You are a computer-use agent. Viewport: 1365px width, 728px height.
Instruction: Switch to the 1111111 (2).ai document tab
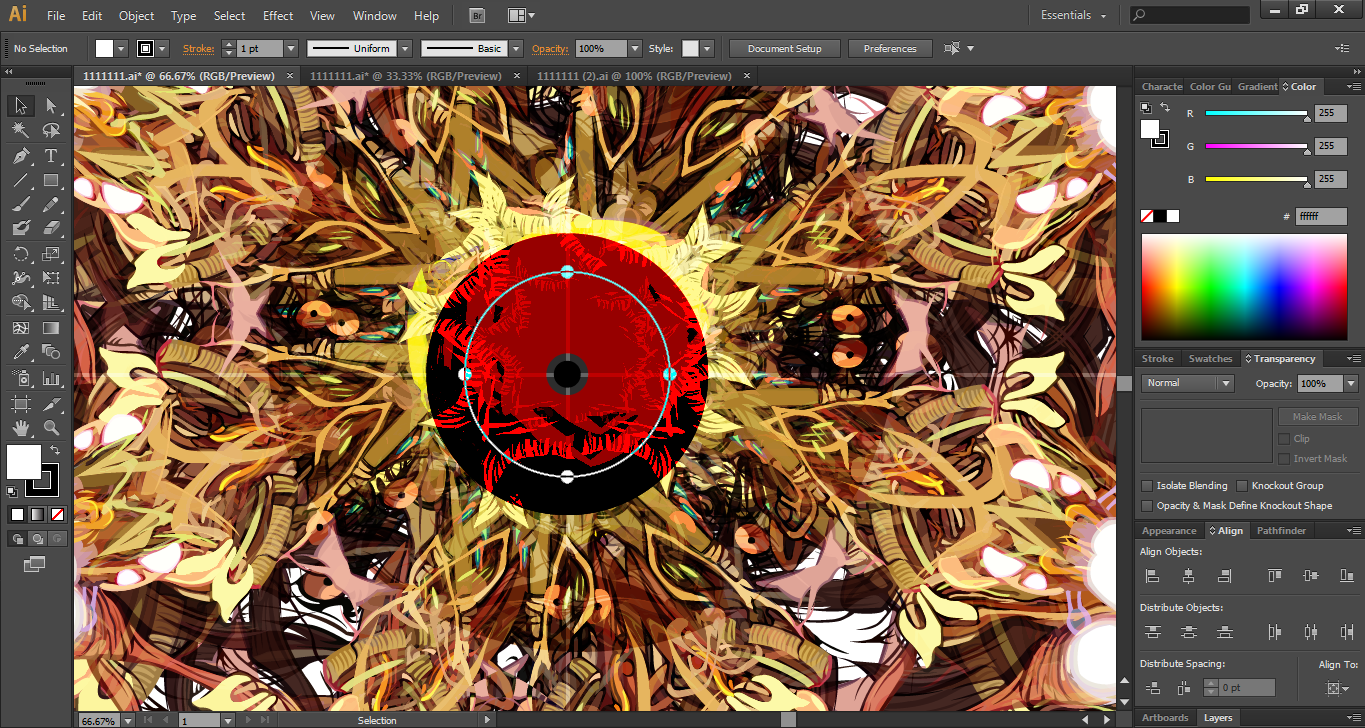point(634,76)
